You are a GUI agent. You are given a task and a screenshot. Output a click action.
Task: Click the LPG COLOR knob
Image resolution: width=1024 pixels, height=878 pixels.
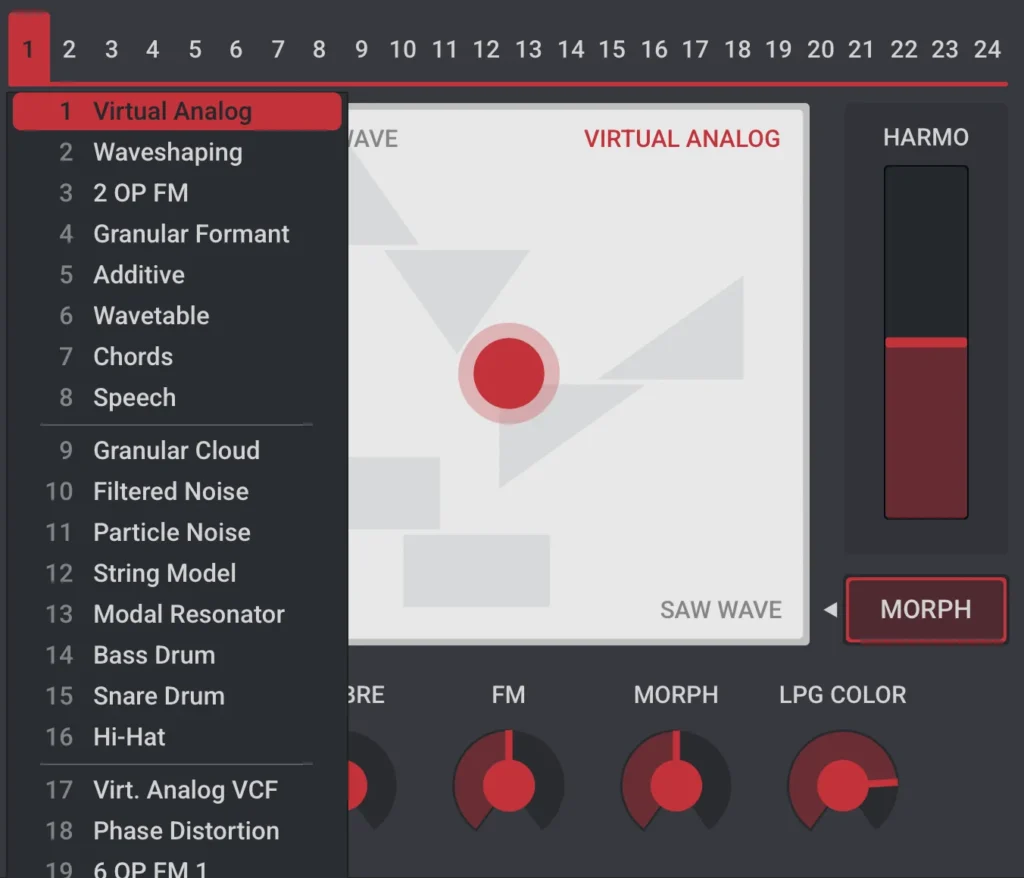[843, 782]
